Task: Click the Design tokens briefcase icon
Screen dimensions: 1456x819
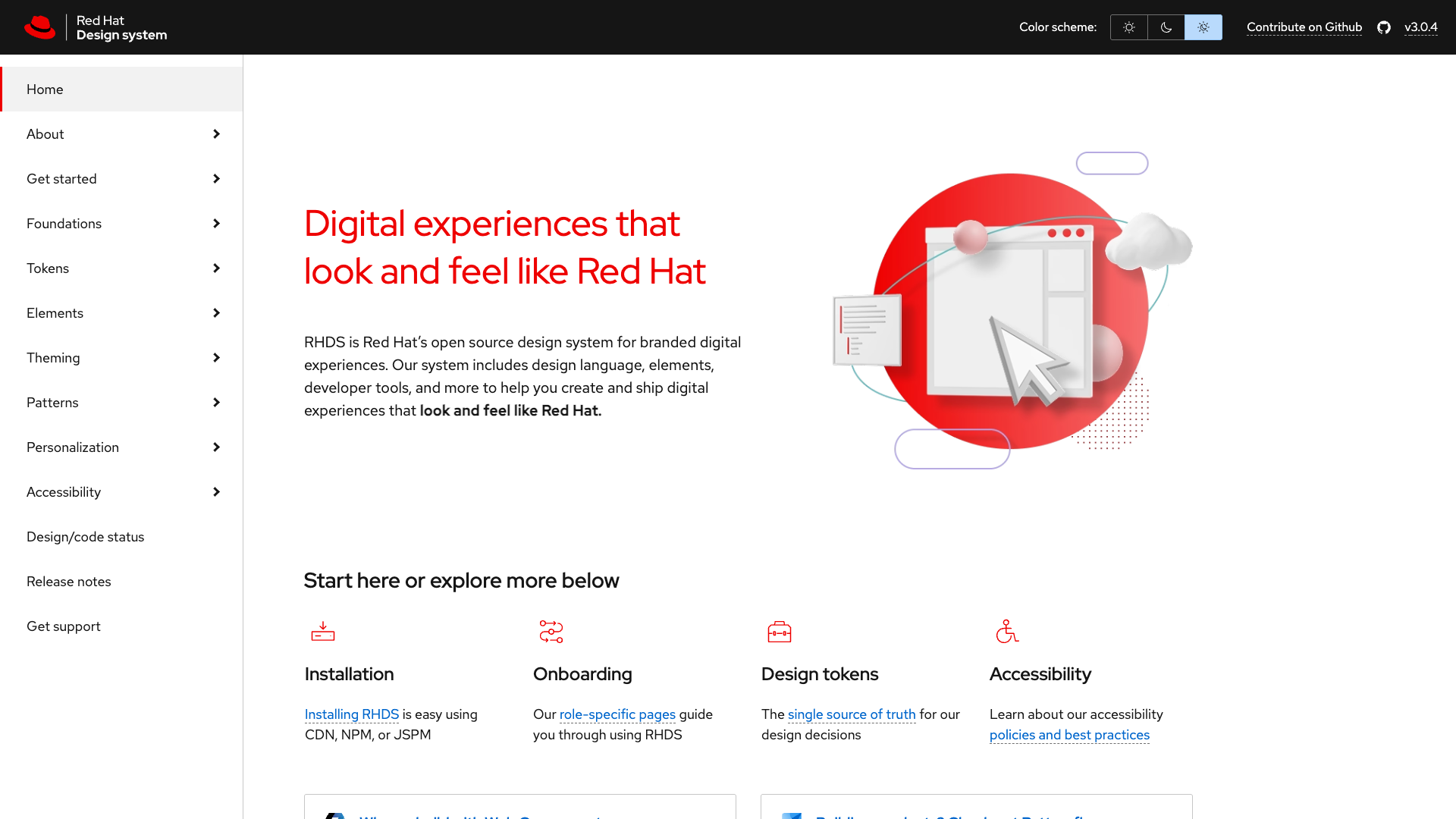Action: [780, 631]
